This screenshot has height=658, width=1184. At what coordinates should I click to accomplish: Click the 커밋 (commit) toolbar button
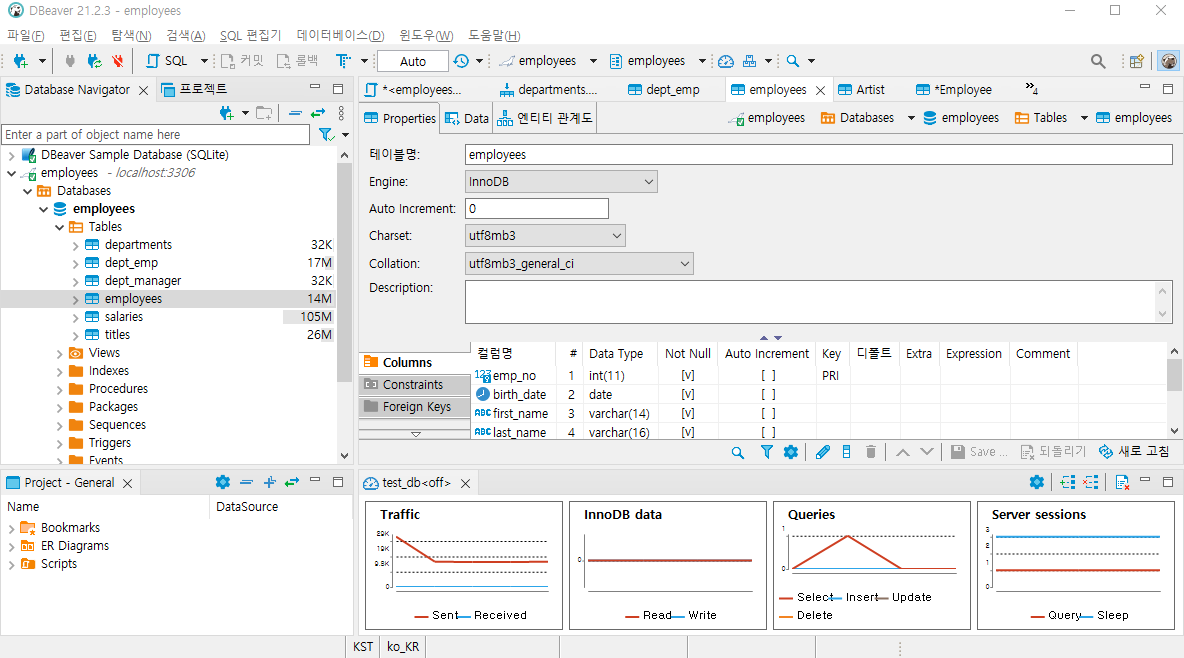242,61
